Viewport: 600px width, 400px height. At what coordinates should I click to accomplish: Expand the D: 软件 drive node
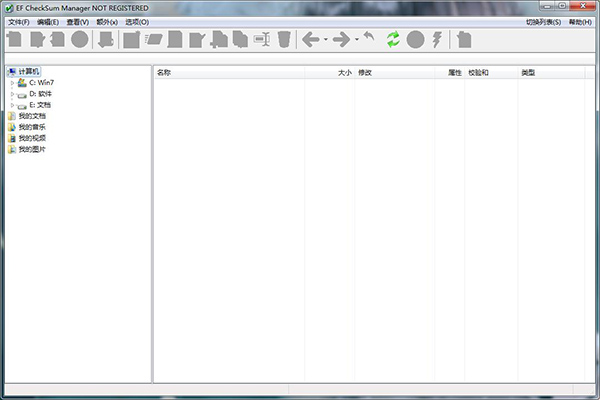click(x=12, y=94)
